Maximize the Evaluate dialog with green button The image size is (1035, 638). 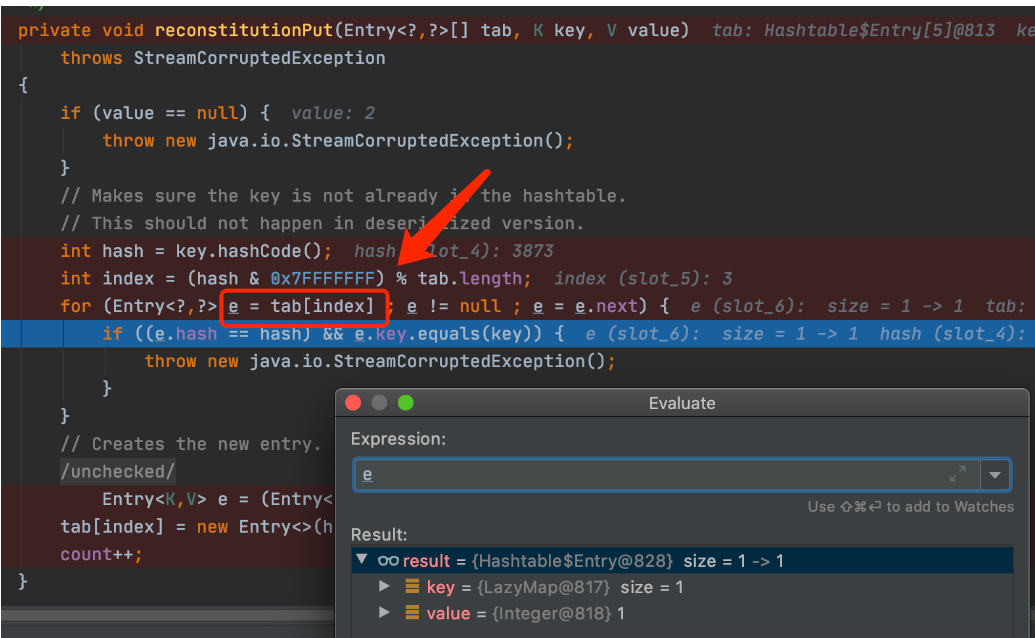(405, 403)
